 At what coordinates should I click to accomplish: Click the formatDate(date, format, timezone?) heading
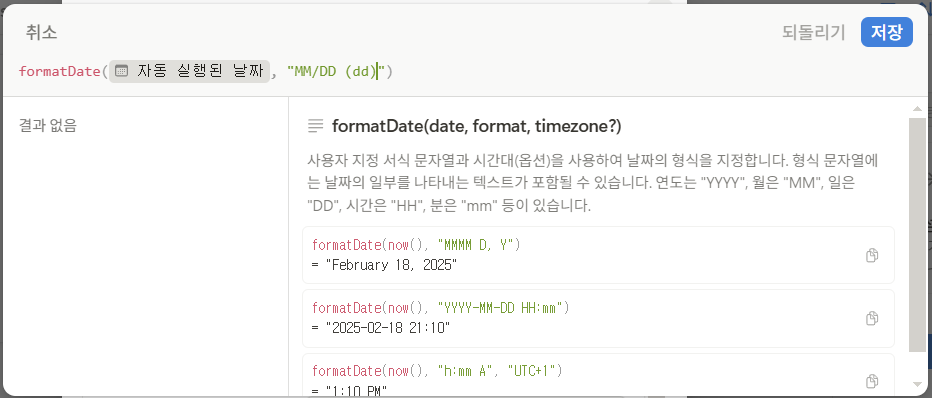pyautogui.click(x=477, y=126)
